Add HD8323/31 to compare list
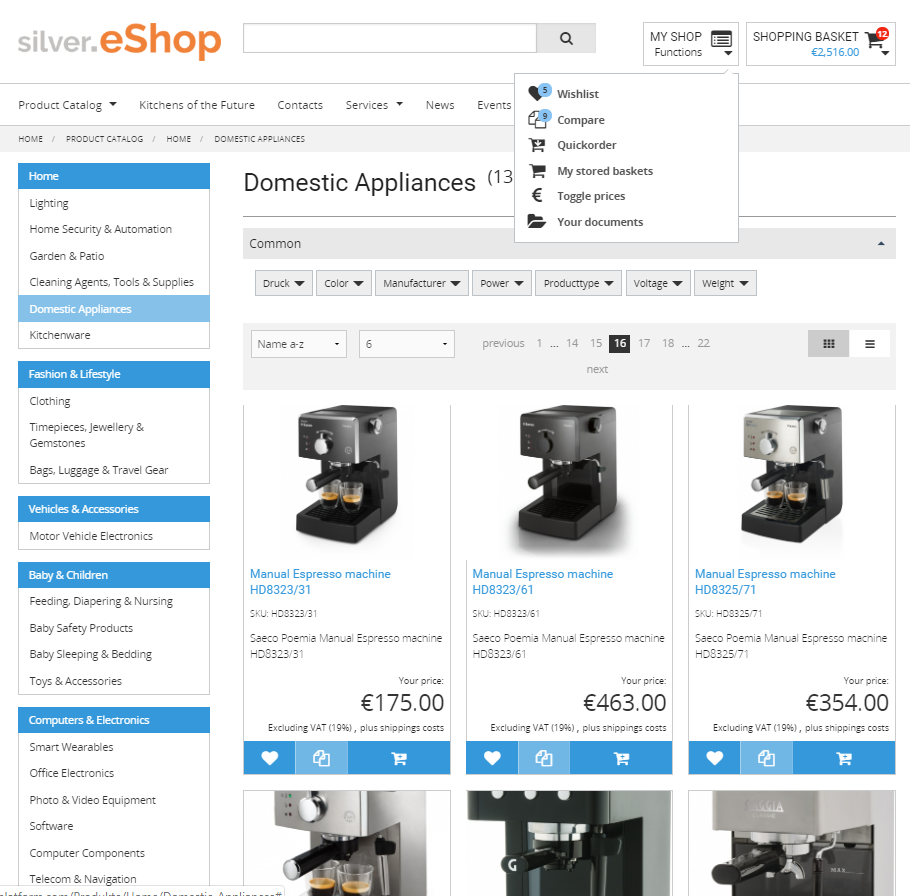 pos(322,758)
